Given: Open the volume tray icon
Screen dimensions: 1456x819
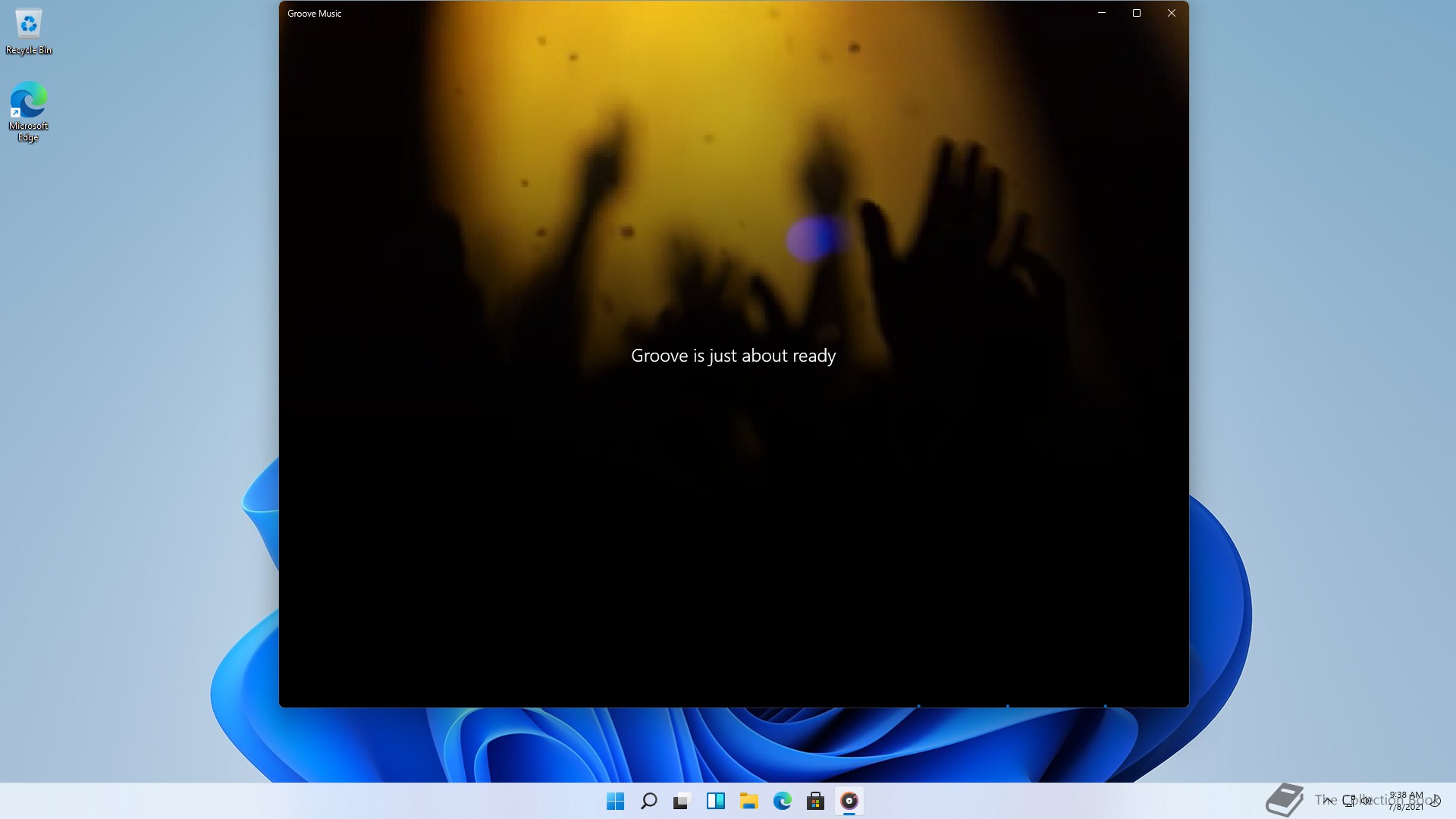Looking at the screenshot, I should (1366, 801).
